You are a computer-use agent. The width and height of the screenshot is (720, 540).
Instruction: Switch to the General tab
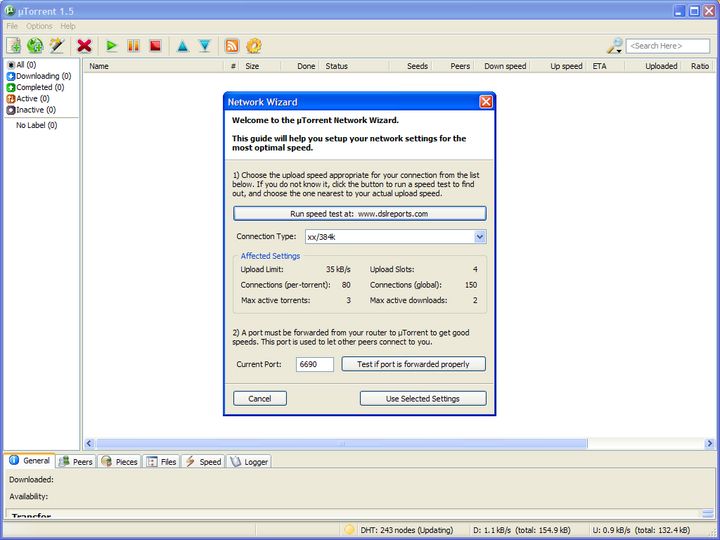[30, 461]
